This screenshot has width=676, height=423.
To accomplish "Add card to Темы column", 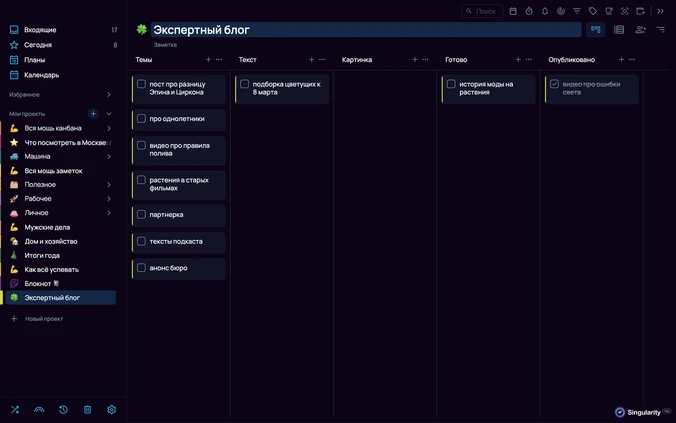I will tap(208, 60).
